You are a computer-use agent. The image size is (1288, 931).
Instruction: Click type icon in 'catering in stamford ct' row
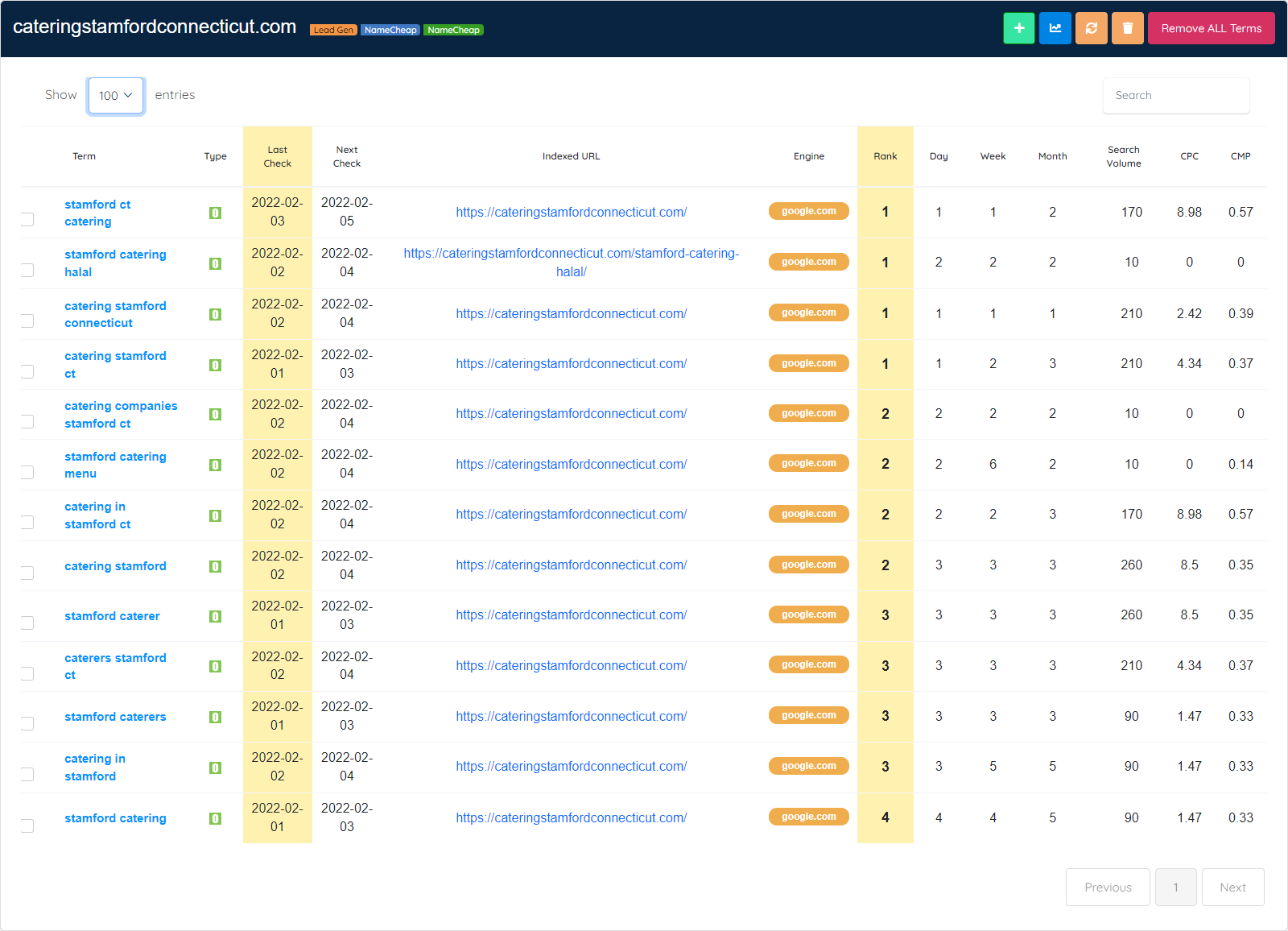click(215, 515)
